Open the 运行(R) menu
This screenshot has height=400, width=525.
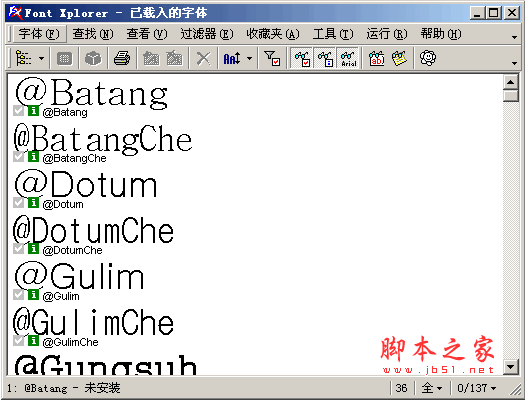[x=387, y=34]
